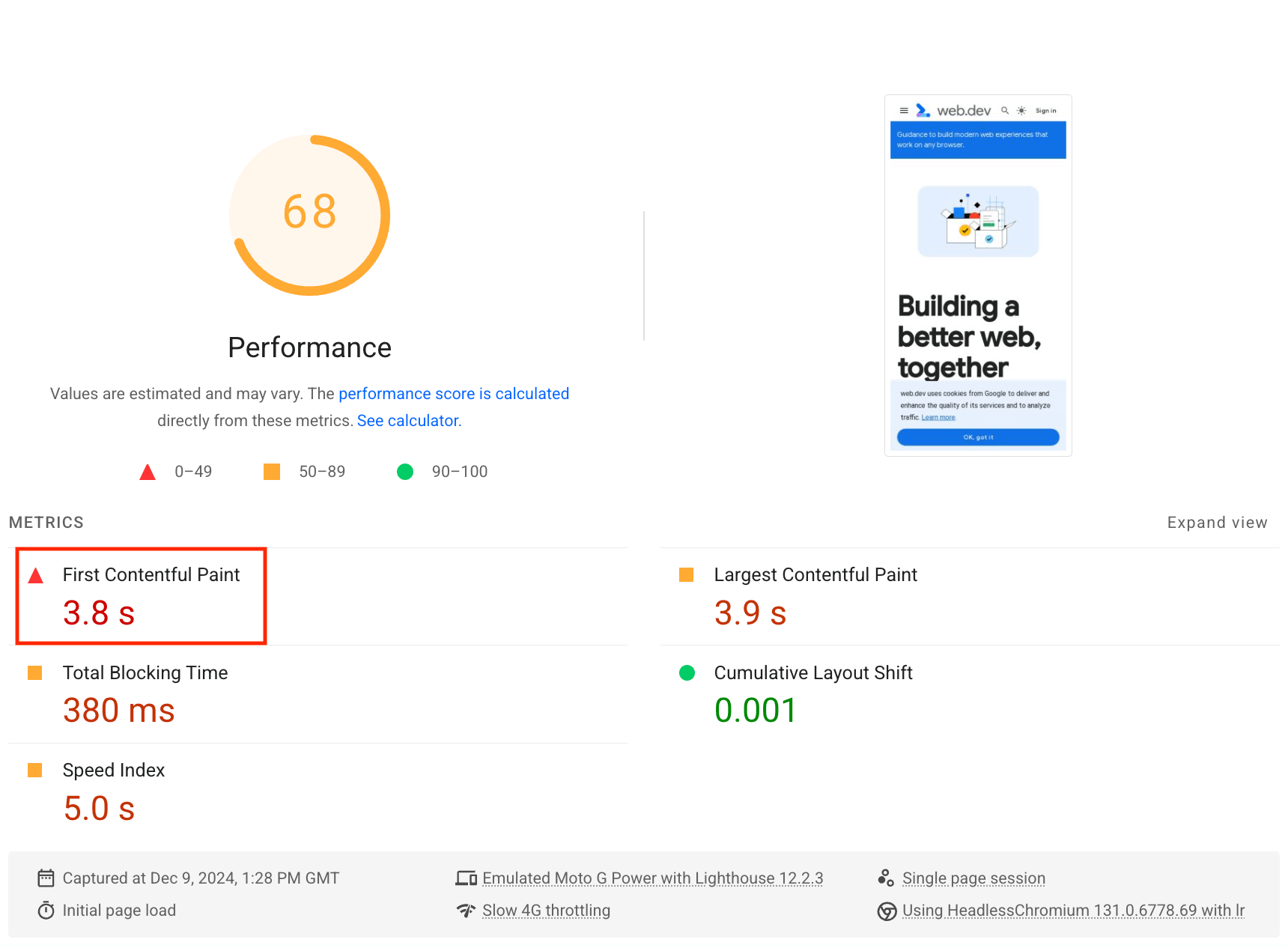Click the session icon beside Single page session
The width and height of the screenshot is (1288, 948).
(x=886, y=877)
